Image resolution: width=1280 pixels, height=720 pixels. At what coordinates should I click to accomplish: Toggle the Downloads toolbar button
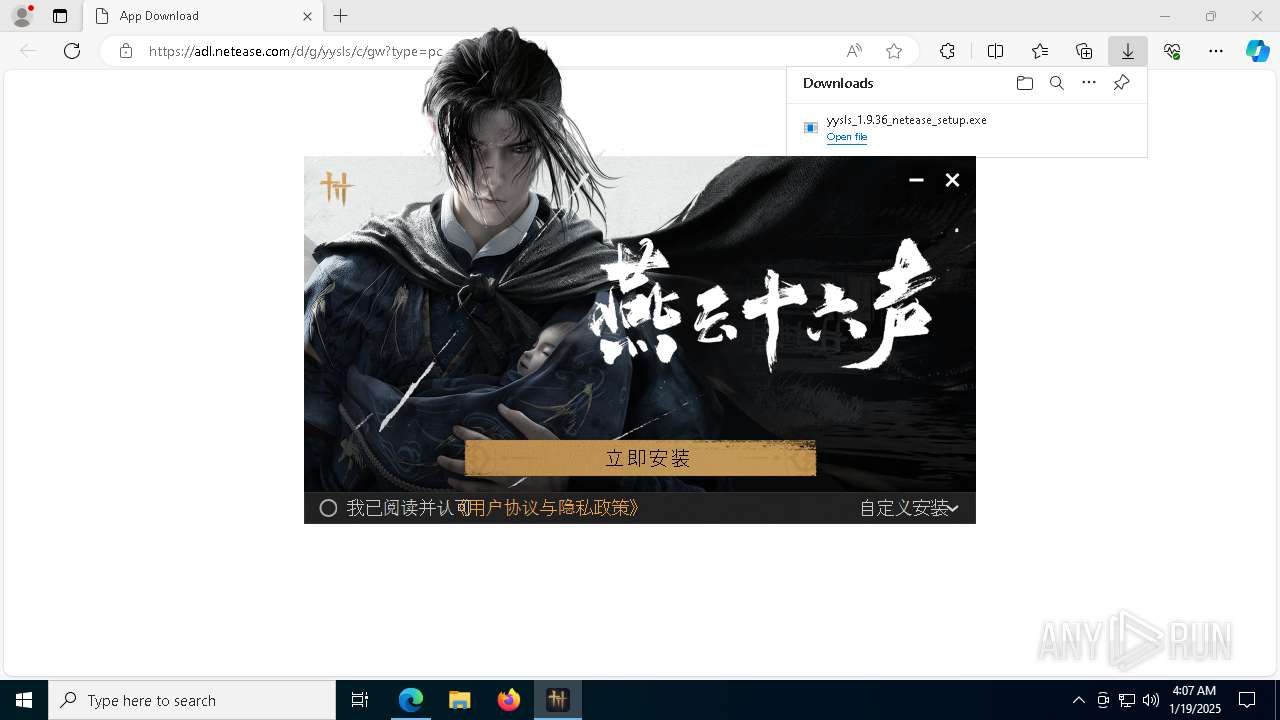1128,51
